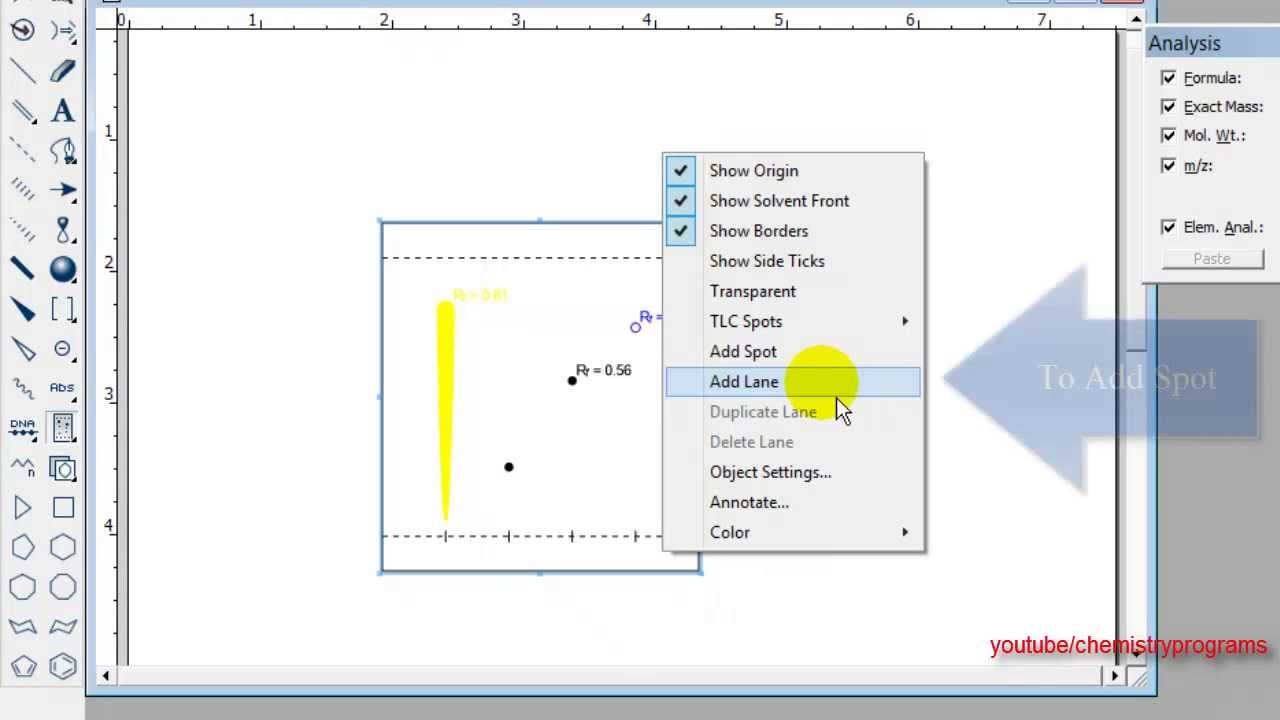Select the Brackets tool
Viewport: 1280px width, 720px height.
pos(63,309)
